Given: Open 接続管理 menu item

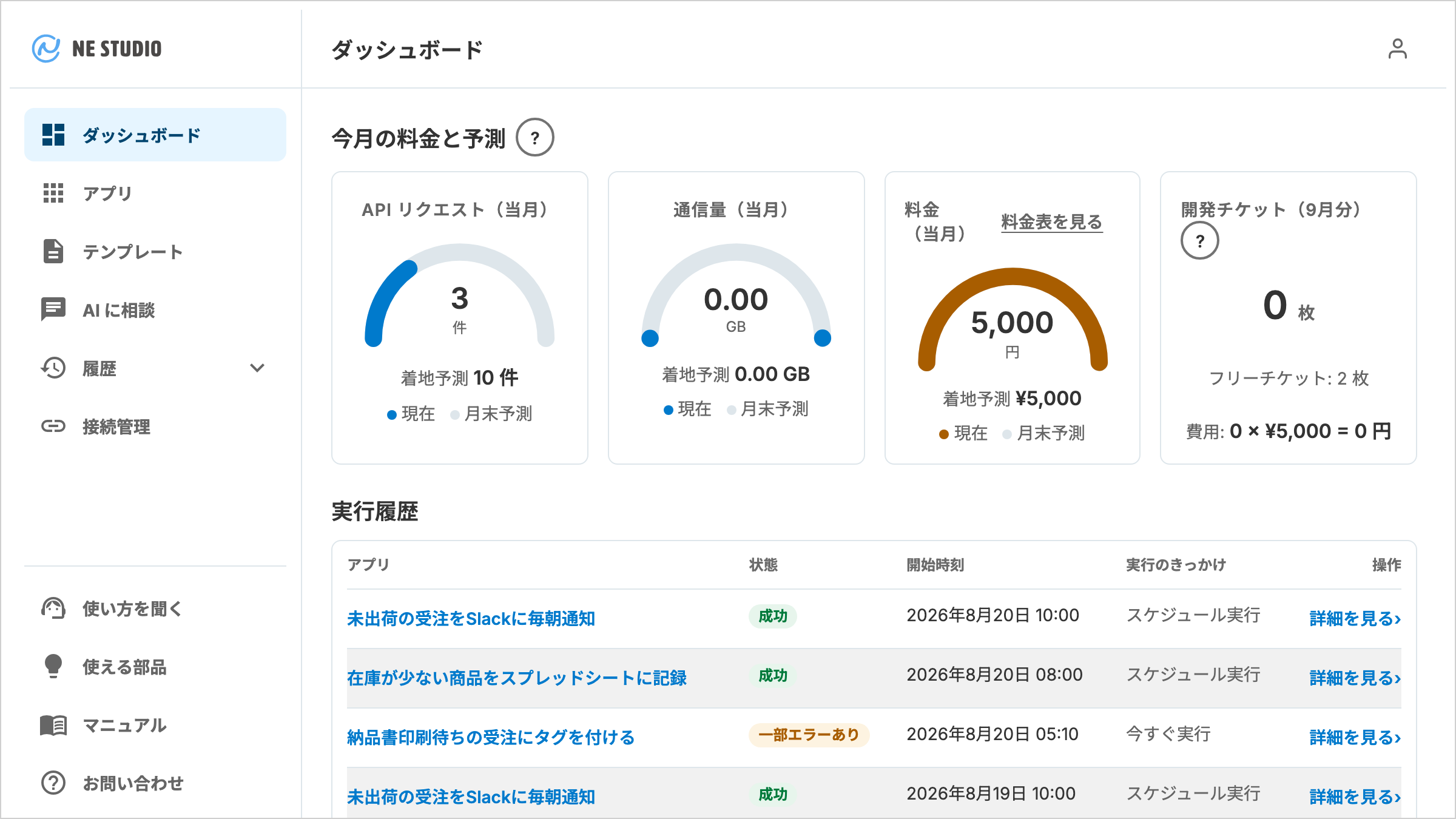Looking at the screenshot, I should pos(155,426).
